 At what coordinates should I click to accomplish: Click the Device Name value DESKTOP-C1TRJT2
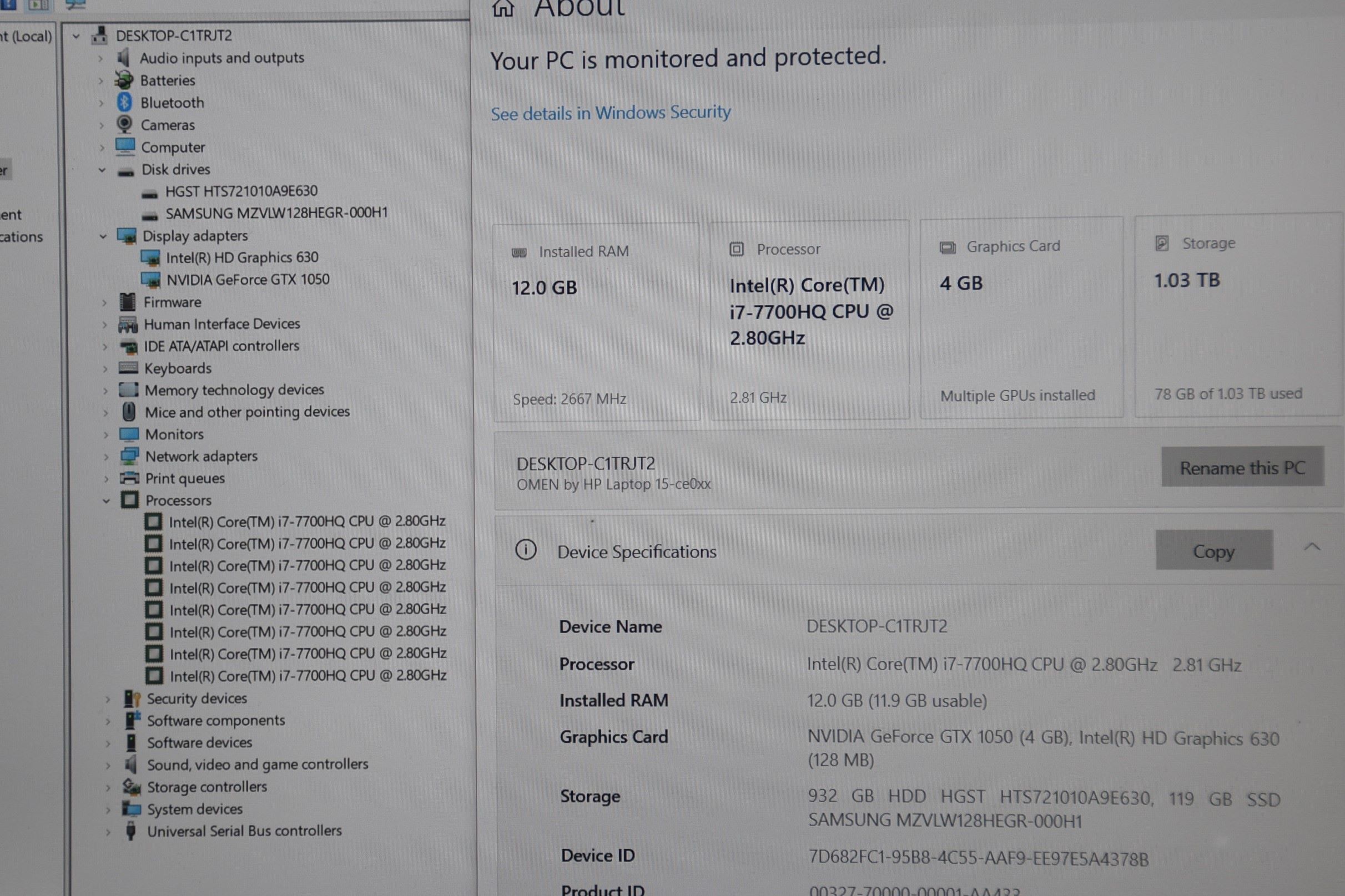877,626
